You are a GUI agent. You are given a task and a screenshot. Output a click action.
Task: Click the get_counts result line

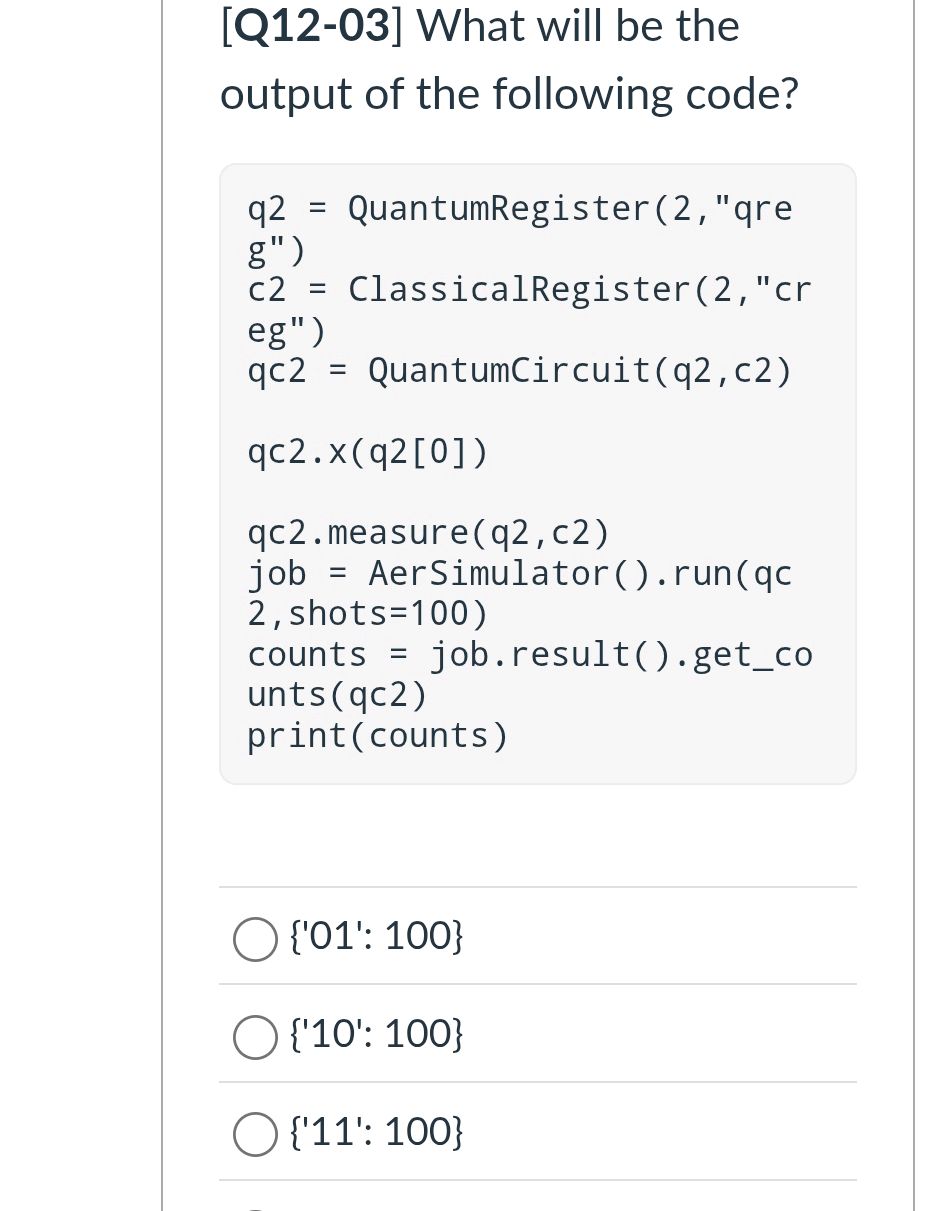pyautogui.click(x=530, y=653)
